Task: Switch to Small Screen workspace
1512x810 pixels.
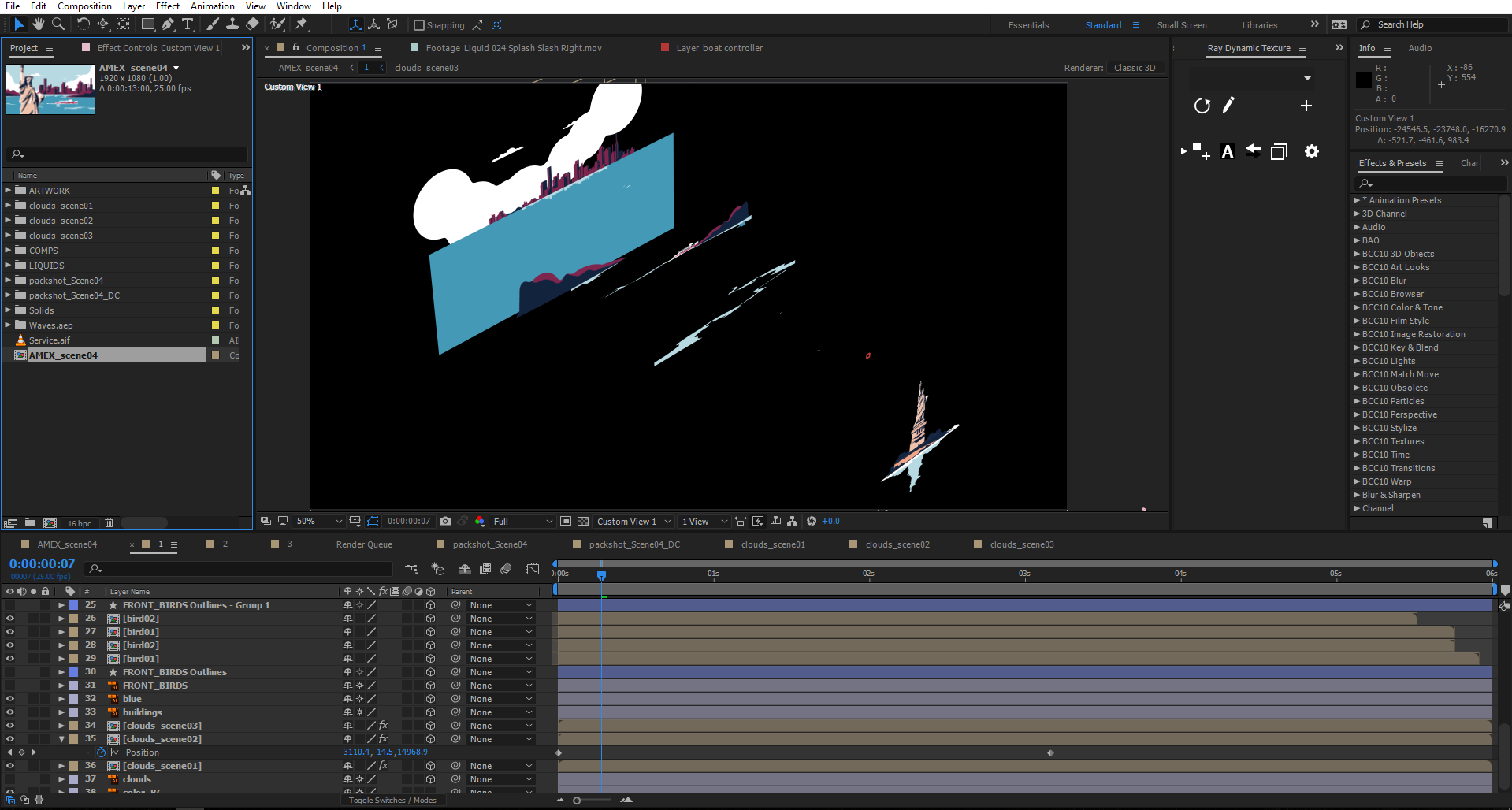Action: 1181,25
